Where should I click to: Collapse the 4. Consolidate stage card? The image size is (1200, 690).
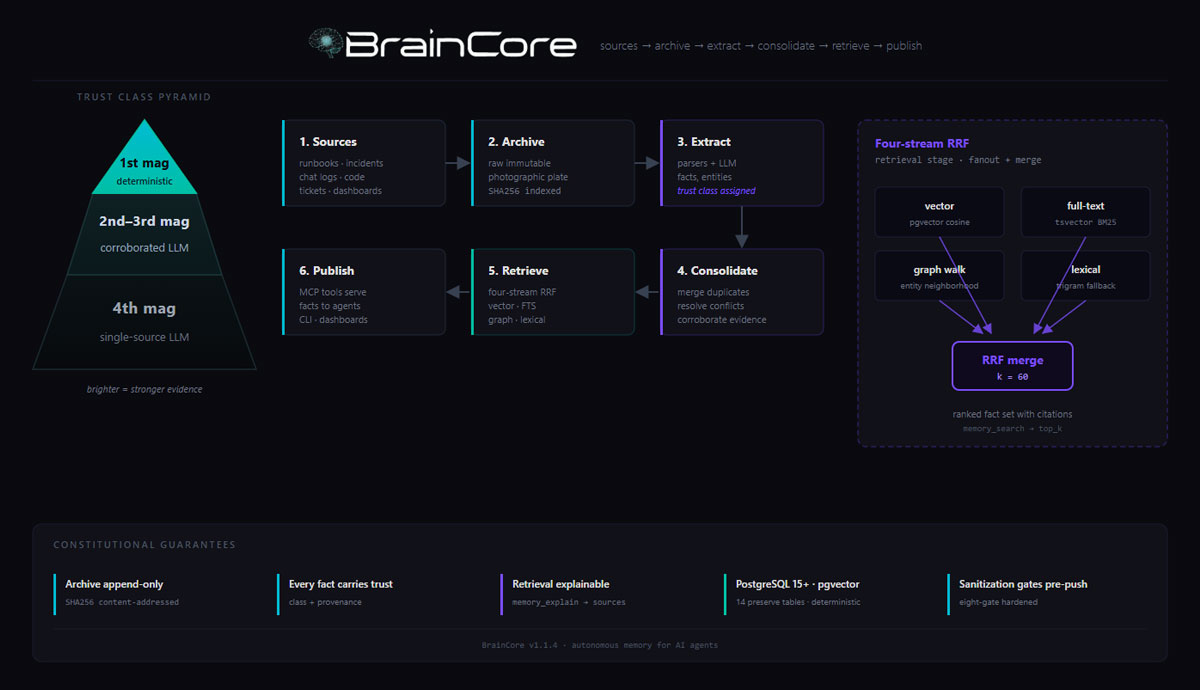pos(740,291)
